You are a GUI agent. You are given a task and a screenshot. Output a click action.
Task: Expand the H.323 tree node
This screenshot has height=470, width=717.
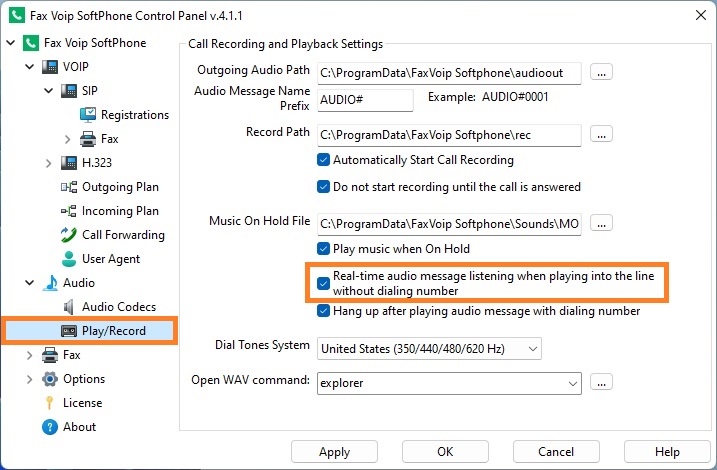pyautogui.click(x=48, y=163)
